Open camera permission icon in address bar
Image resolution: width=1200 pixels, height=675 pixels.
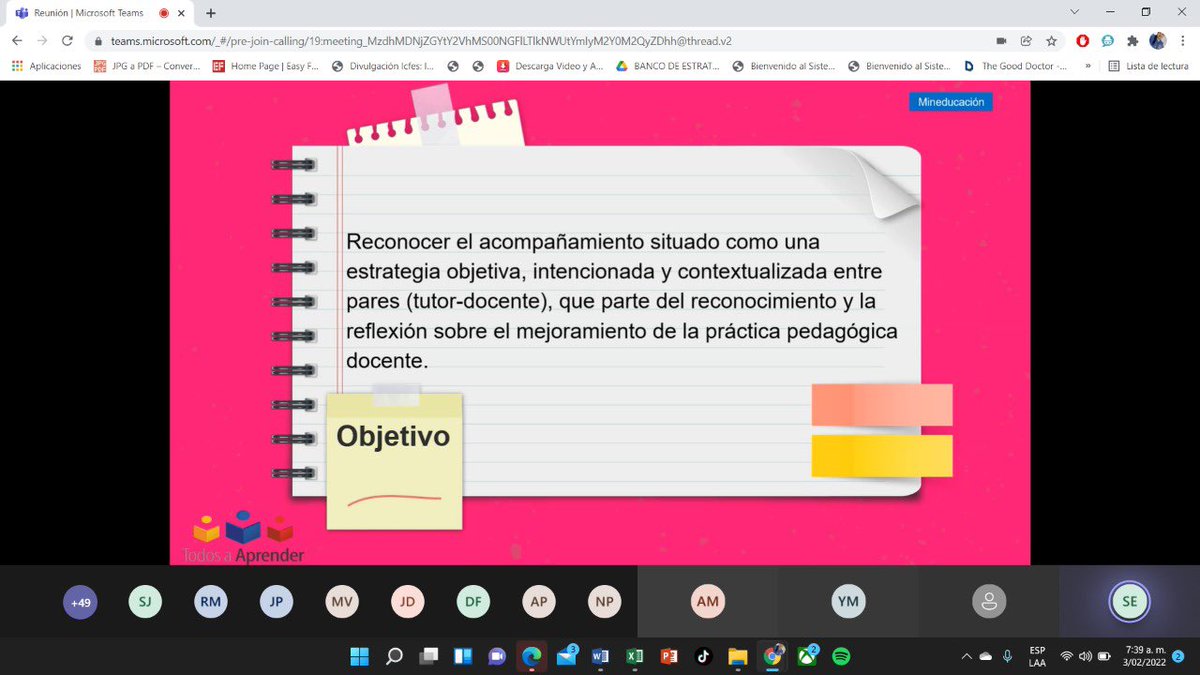(x=1001, y=41)
